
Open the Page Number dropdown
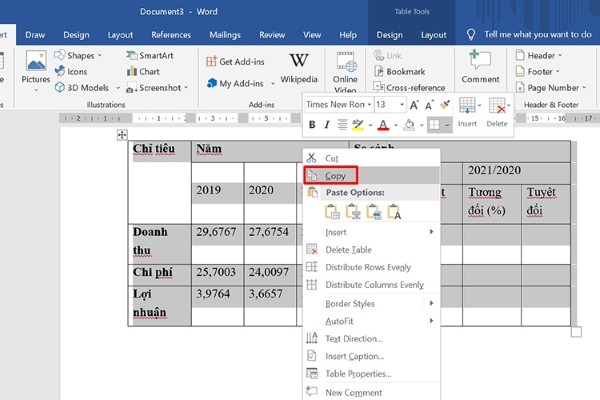pyautogui.click(x=551, y=88)
